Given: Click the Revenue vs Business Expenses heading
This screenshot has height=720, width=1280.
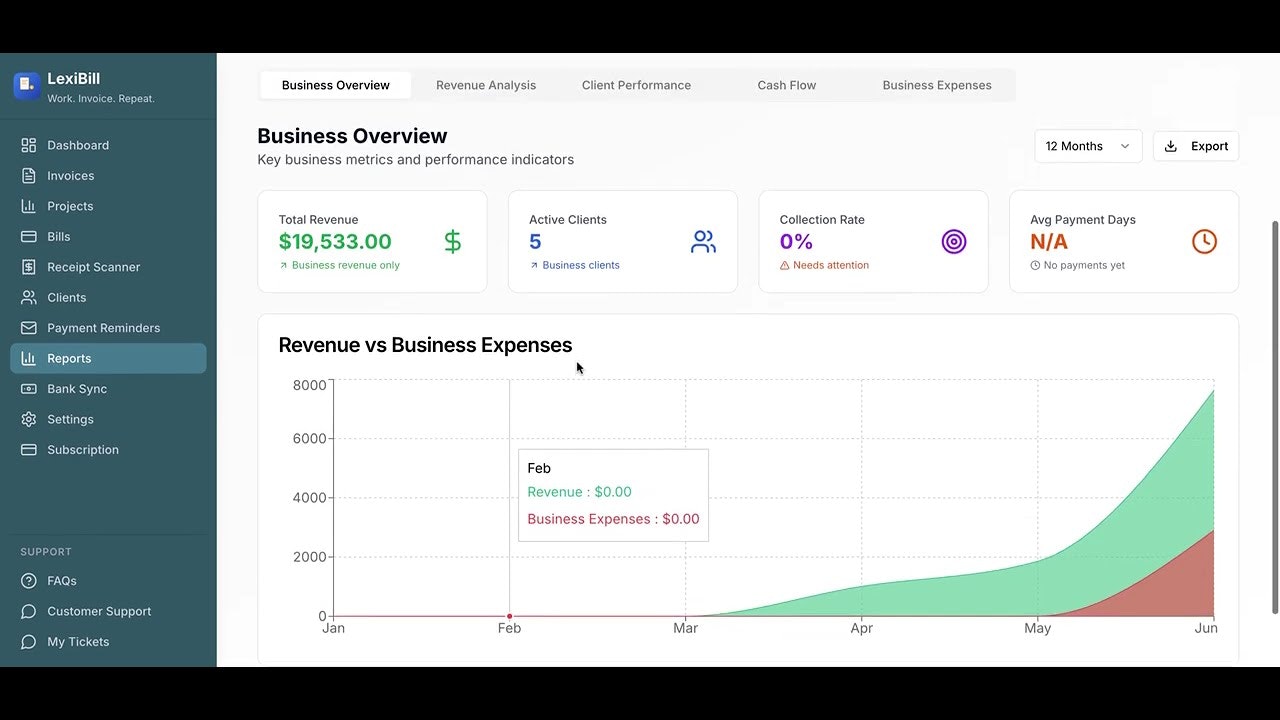Looking at the screenshot, I should pos(425,345).
